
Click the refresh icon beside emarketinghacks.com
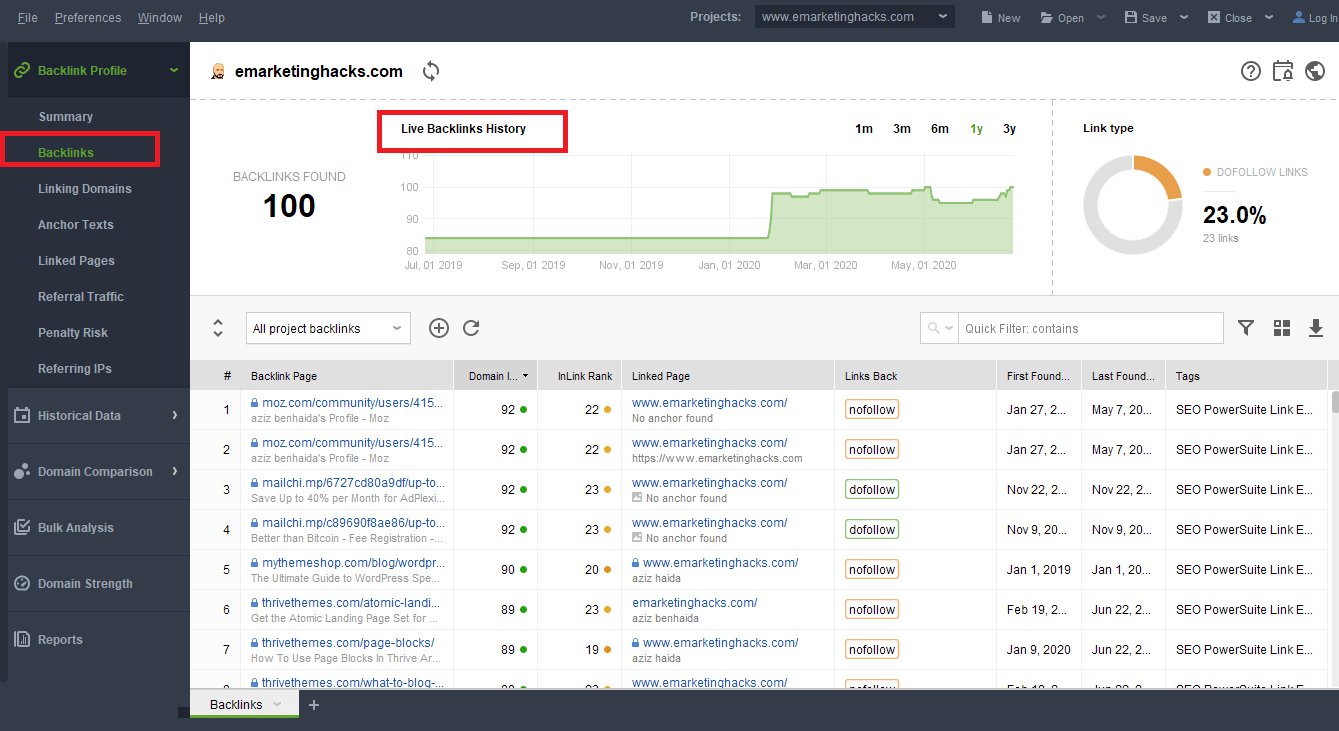[x=431, y=71]
